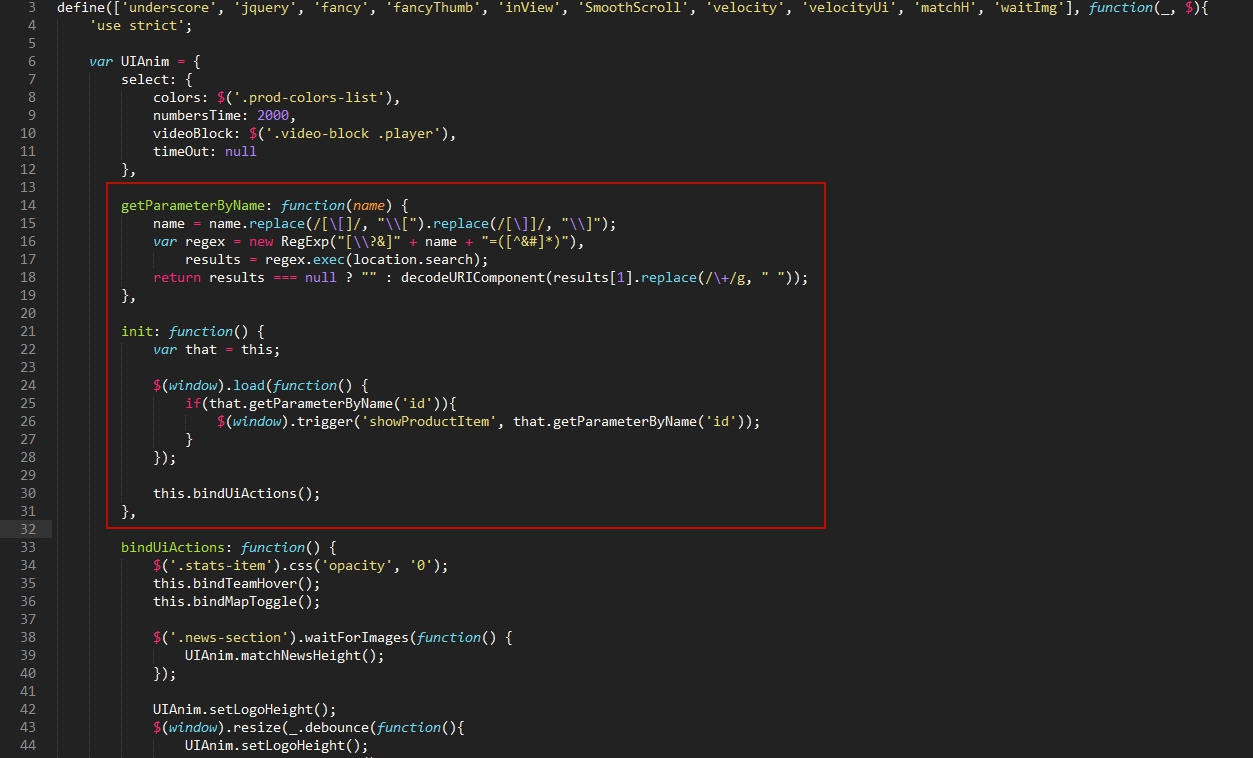The height and width of the screenshot is (758, 1253).
Task: Click the init function property name
Action: coord(137,331)
